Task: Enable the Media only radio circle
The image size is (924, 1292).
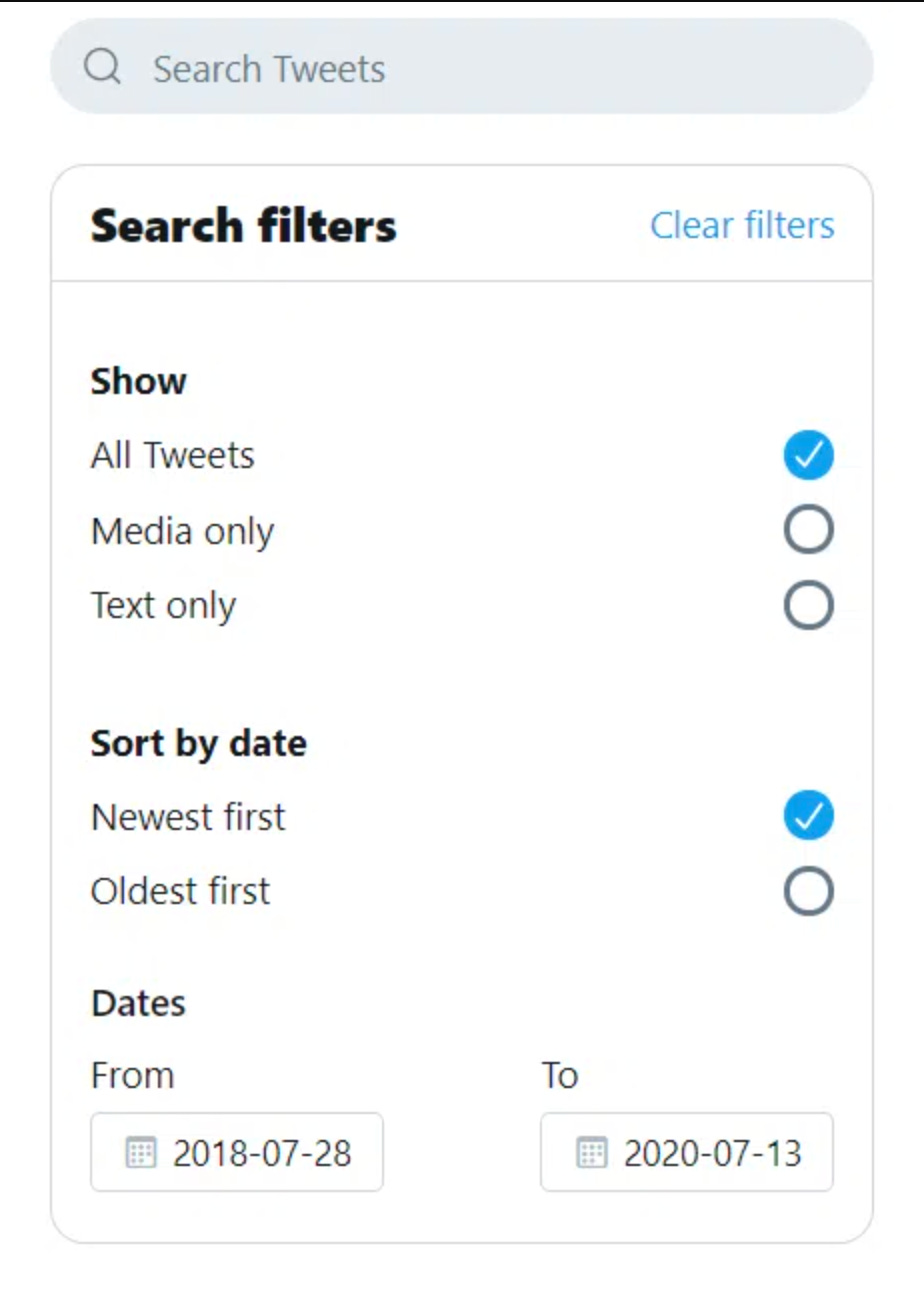Action: (808, 530)
